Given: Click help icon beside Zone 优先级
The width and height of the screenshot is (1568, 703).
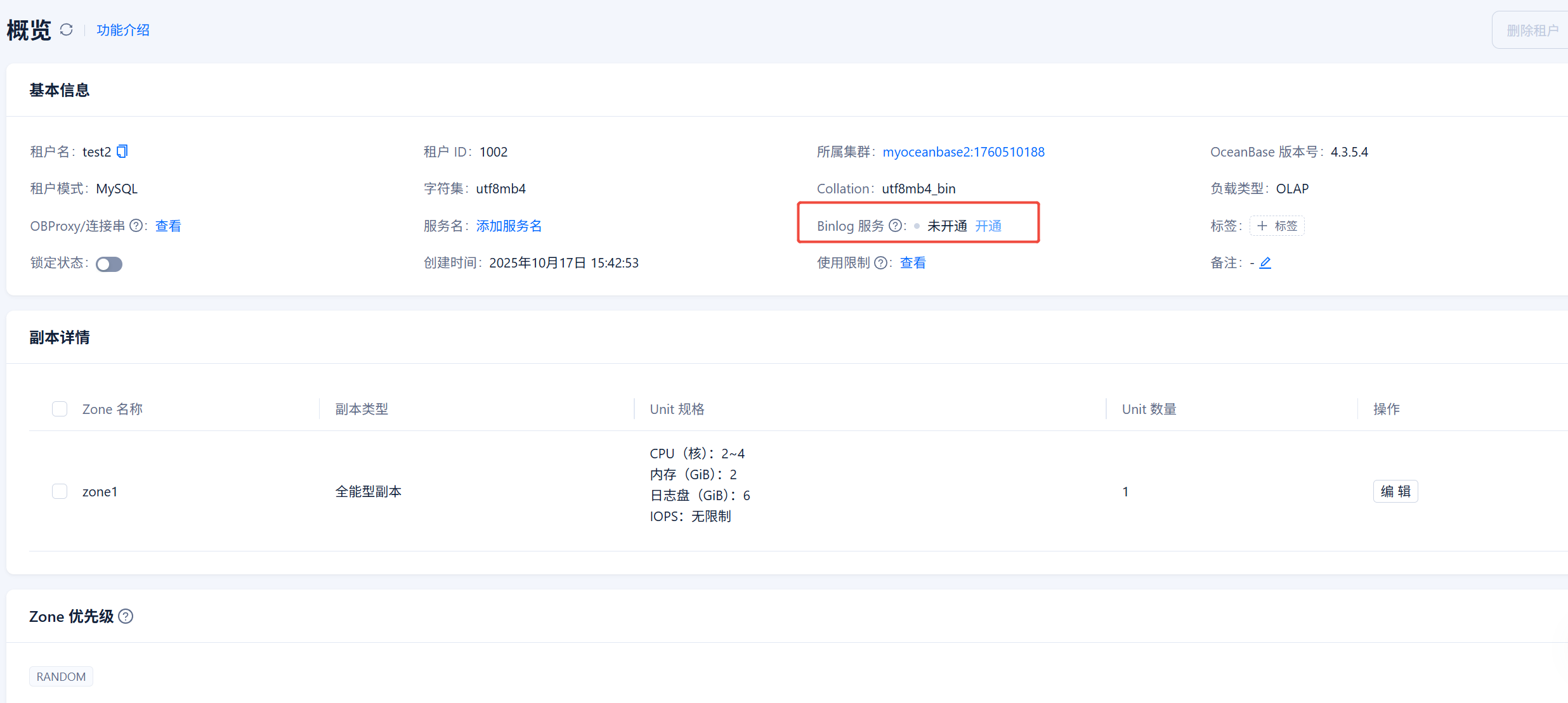Looking at the screenshot, I should point(126,616).
